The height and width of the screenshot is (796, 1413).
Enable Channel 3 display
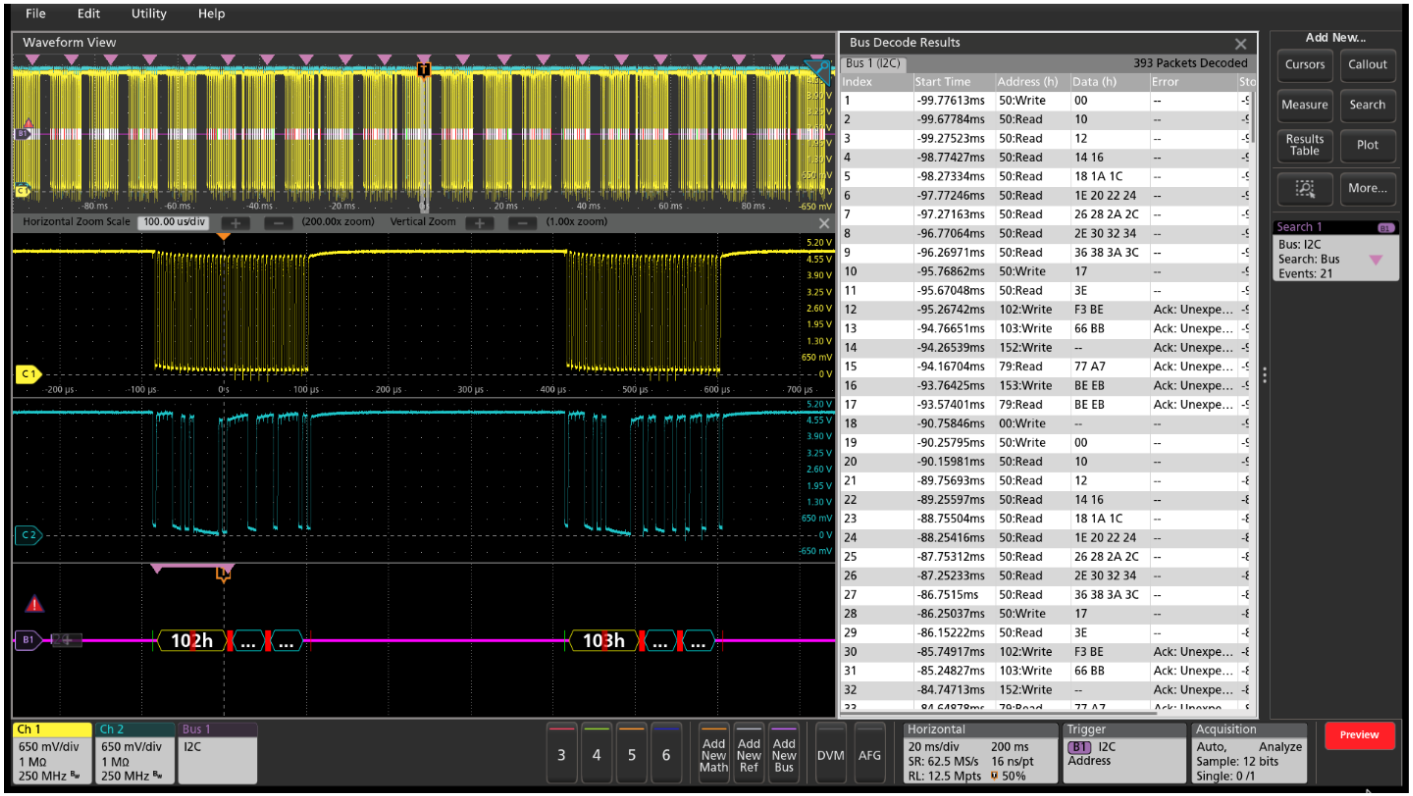561,755
